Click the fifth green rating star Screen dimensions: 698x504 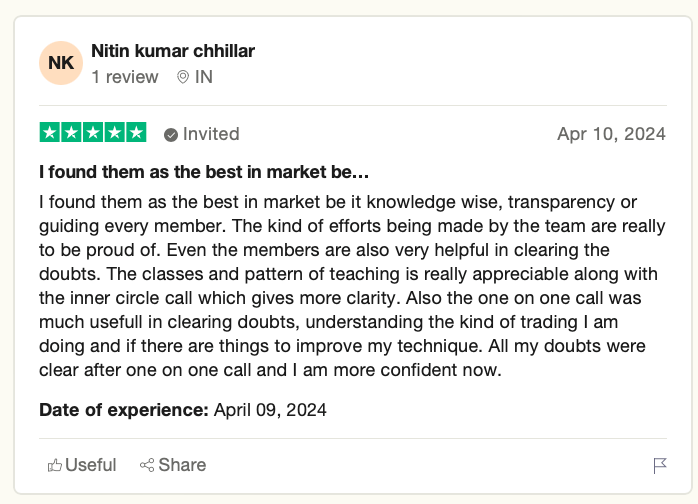pyautogui.click(x=136, y=133)
